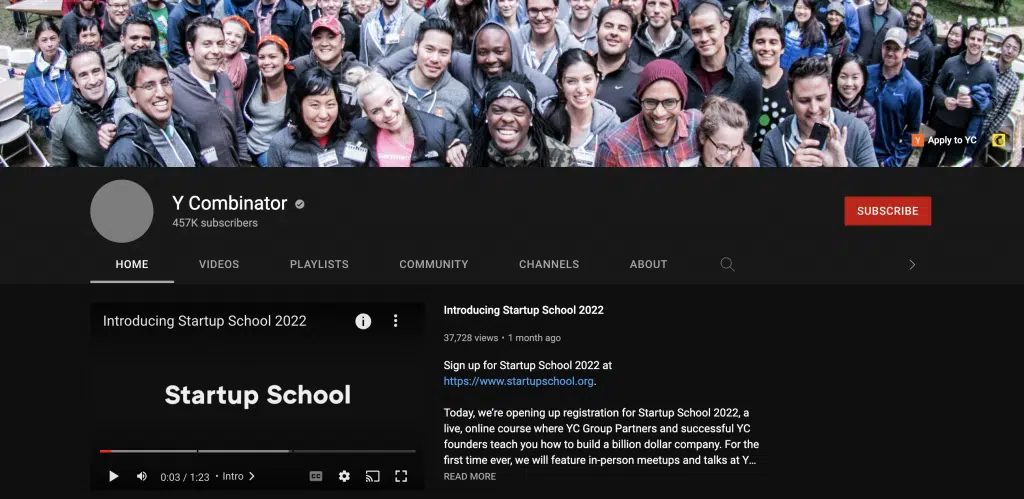Image resolution: width=1024 pixels, height=499 pixels.
Task: Go to the Community tab
Action: 433,264
